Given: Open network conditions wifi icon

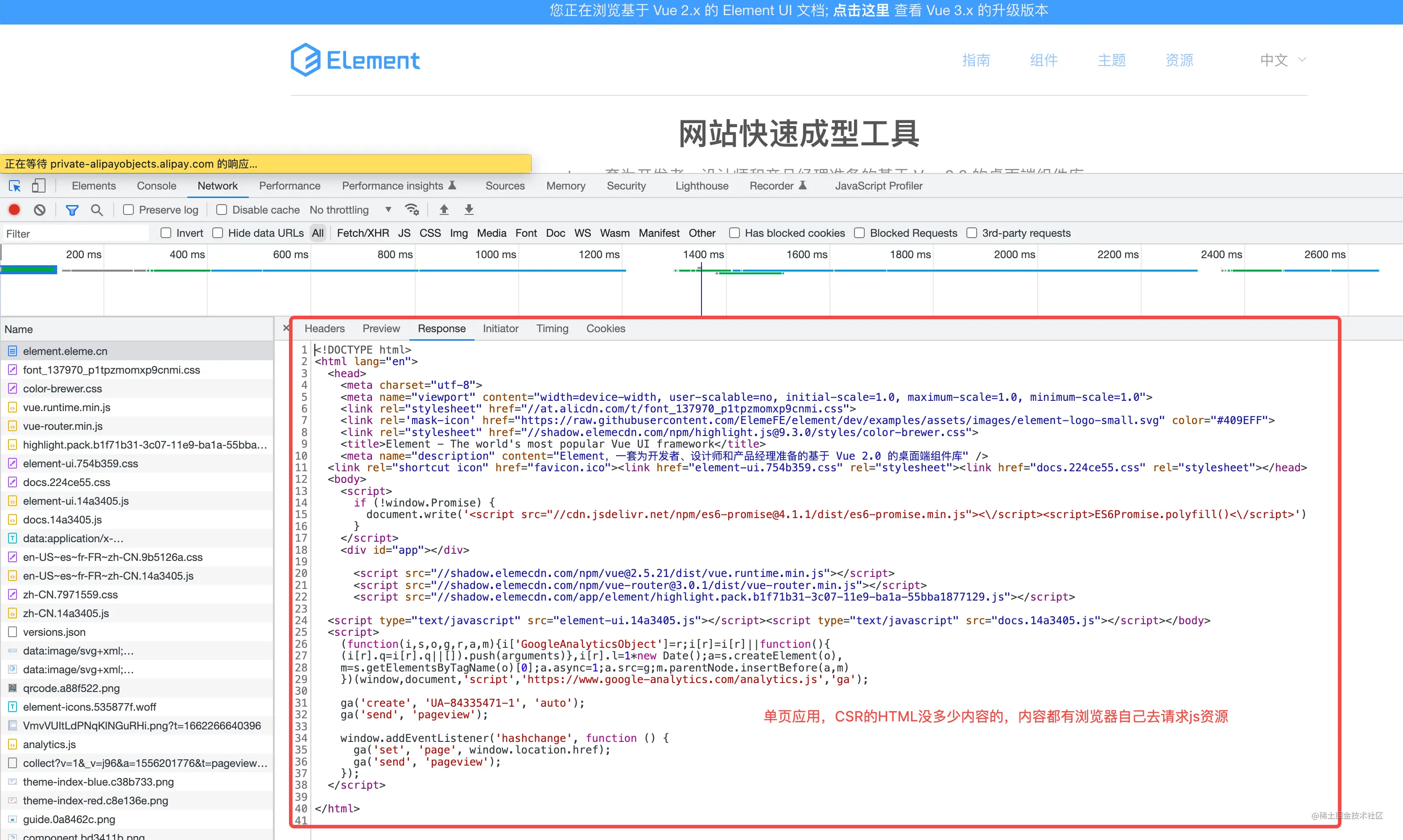Looking at the screenshot, I should [x=412, y=210].
